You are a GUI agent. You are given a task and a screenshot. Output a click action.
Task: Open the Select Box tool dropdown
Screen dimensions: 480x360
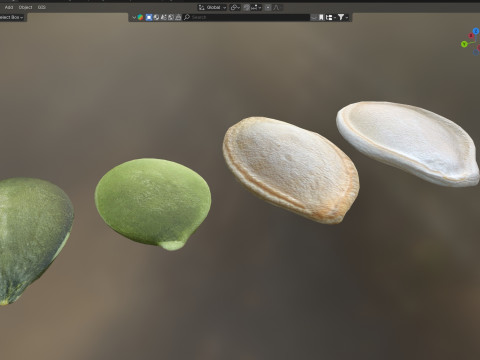tap(12, 17)
